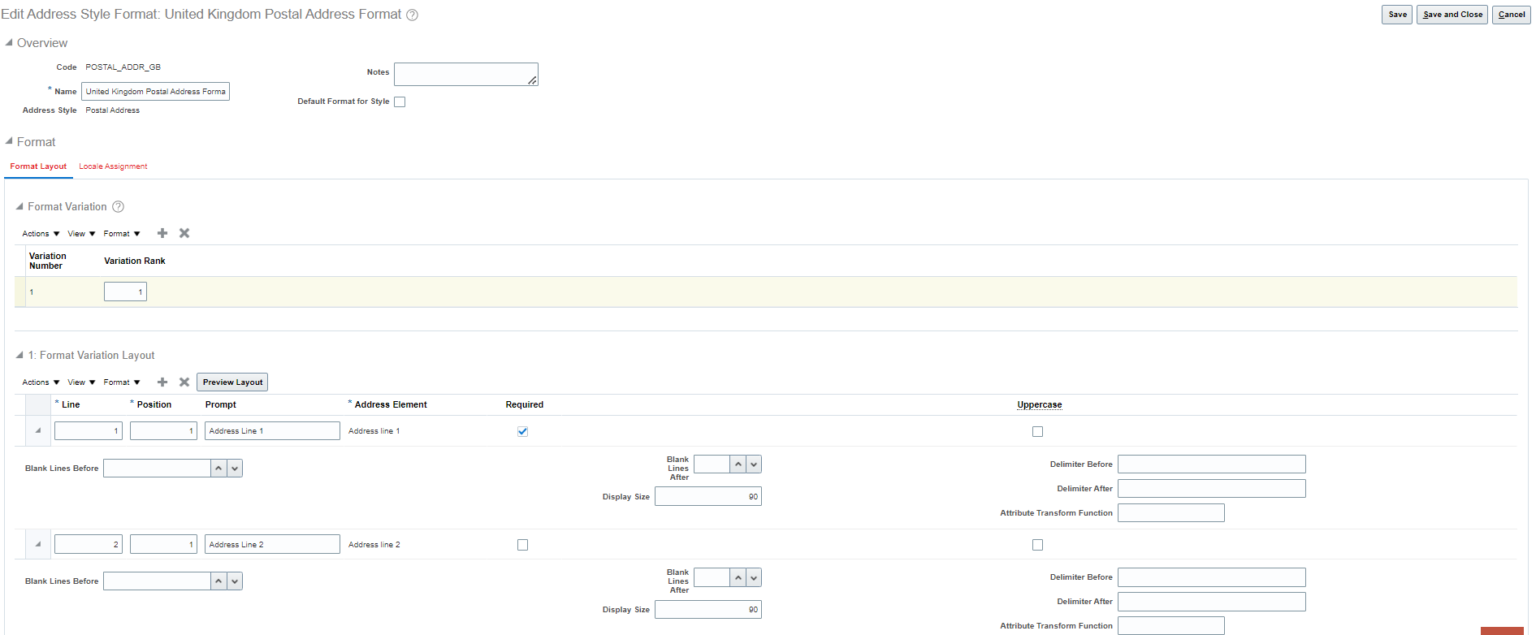
Task: Collapse the Format section
Action: coord(10,142)
